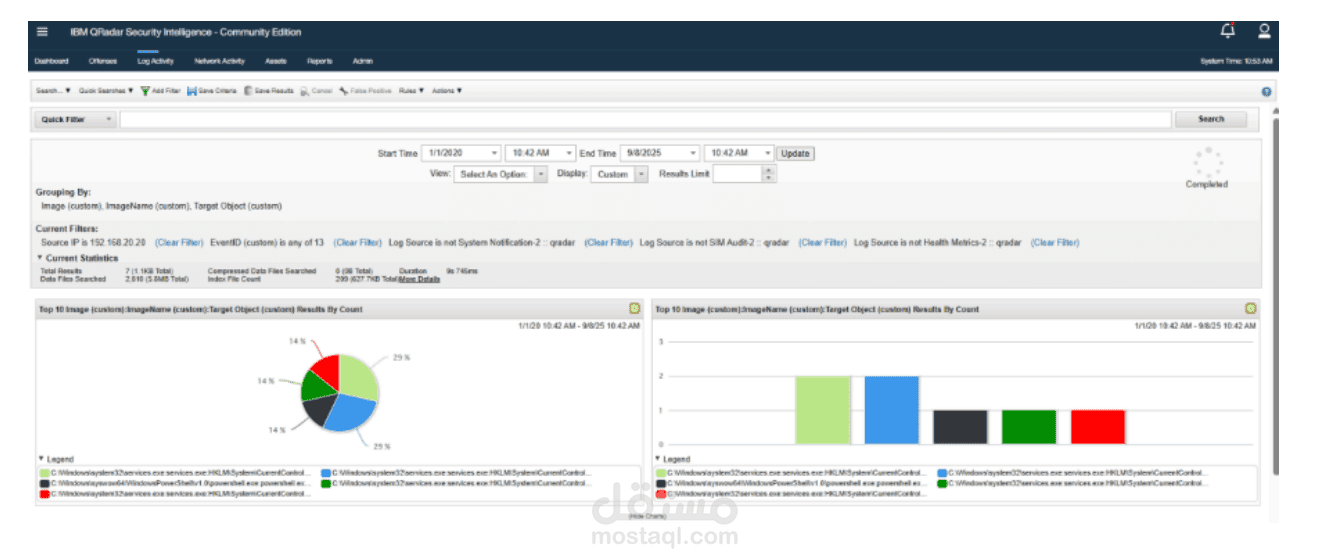Image resolution: width=1330 pixels, height=560 pixels.
Task: Open the Search... dropdown menu
Action: tap(53, 91)
